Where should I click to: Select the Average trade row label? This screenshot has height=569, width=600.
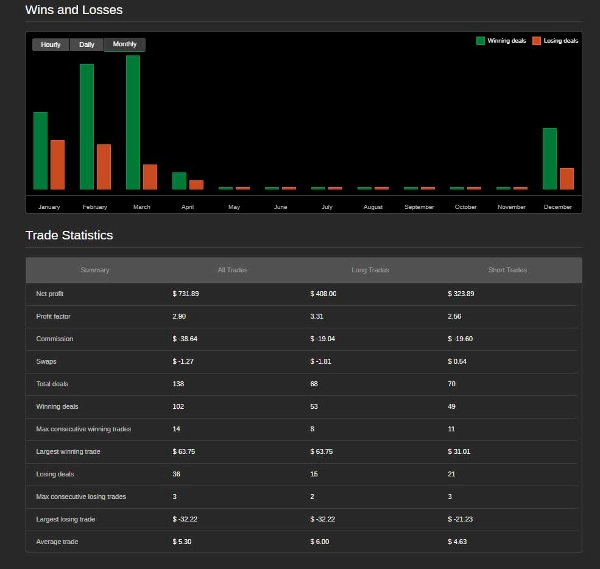click(57, 541)
